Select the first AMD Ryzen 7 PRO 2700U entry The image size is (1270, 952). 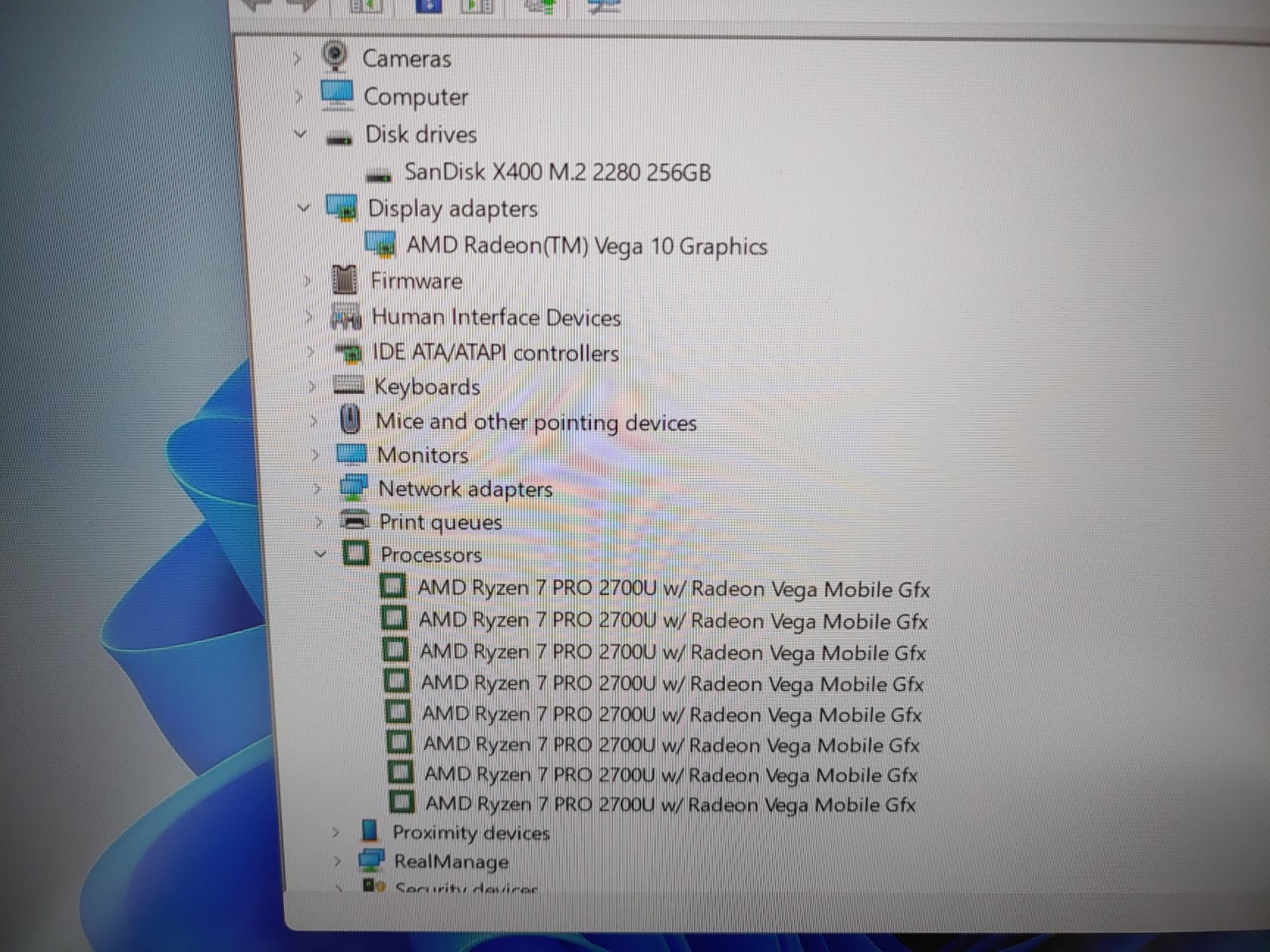pos(674,589)
